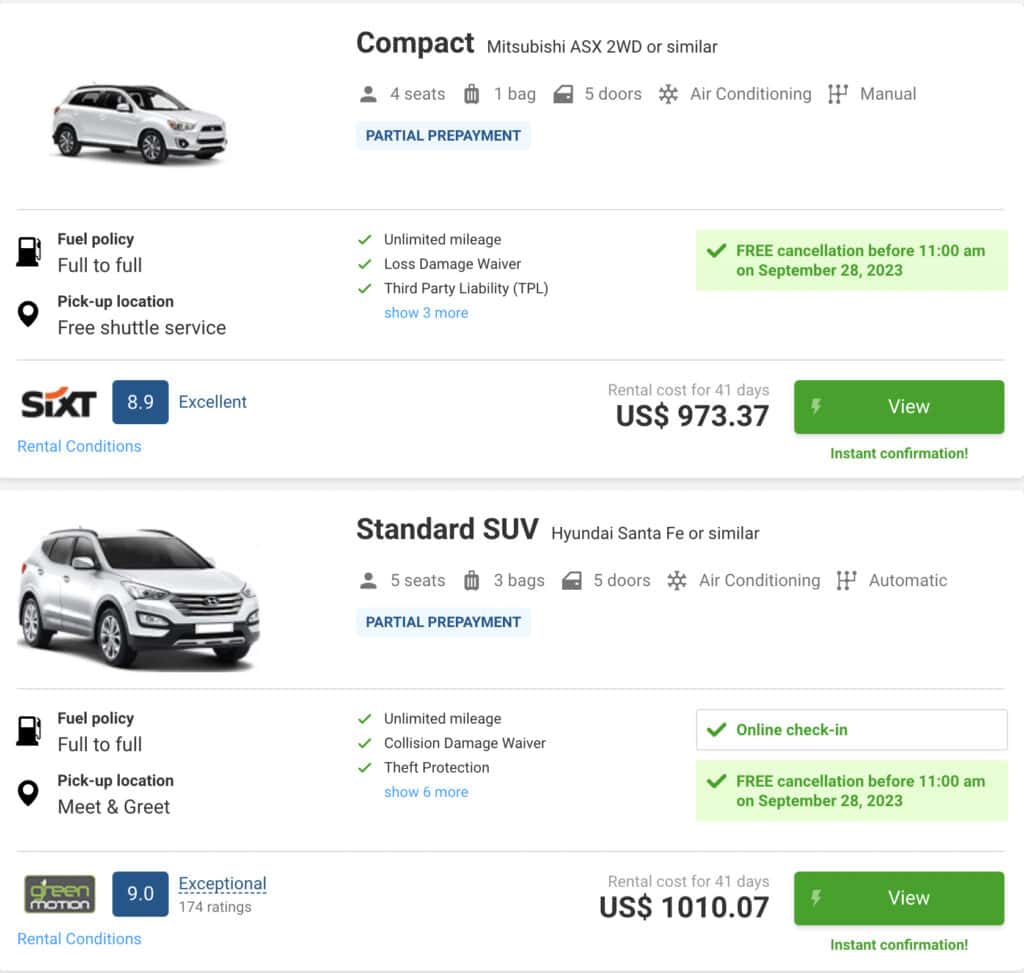Click the Green Motion company logo
This screenshot has width=1024, height=973.
click(x=58, y=894)
